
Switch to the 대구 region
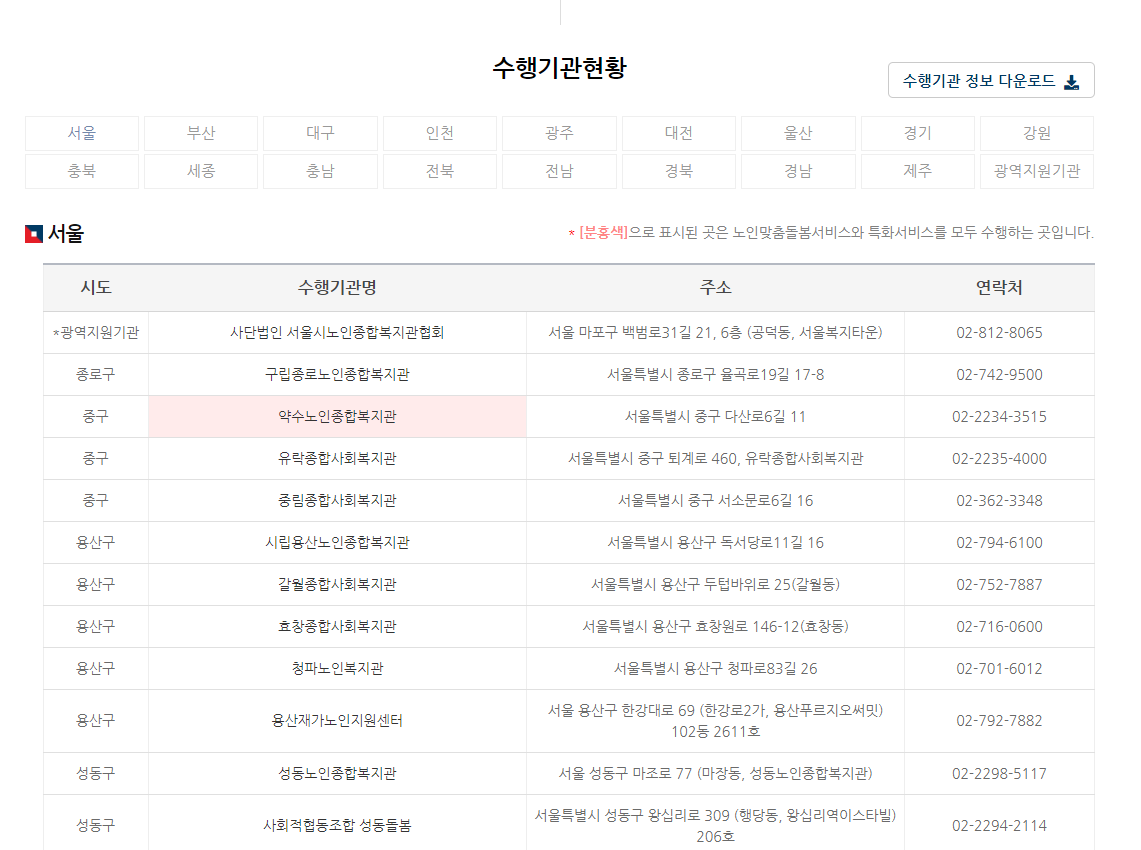click(320, 133)
